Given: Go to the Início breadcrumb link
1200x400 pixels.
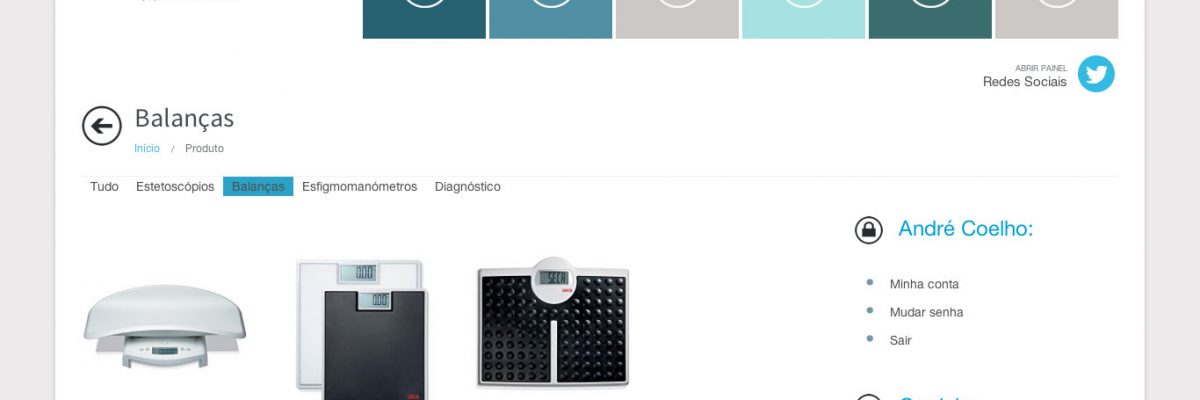Looking at the screenshot, I should pos(147,148).
